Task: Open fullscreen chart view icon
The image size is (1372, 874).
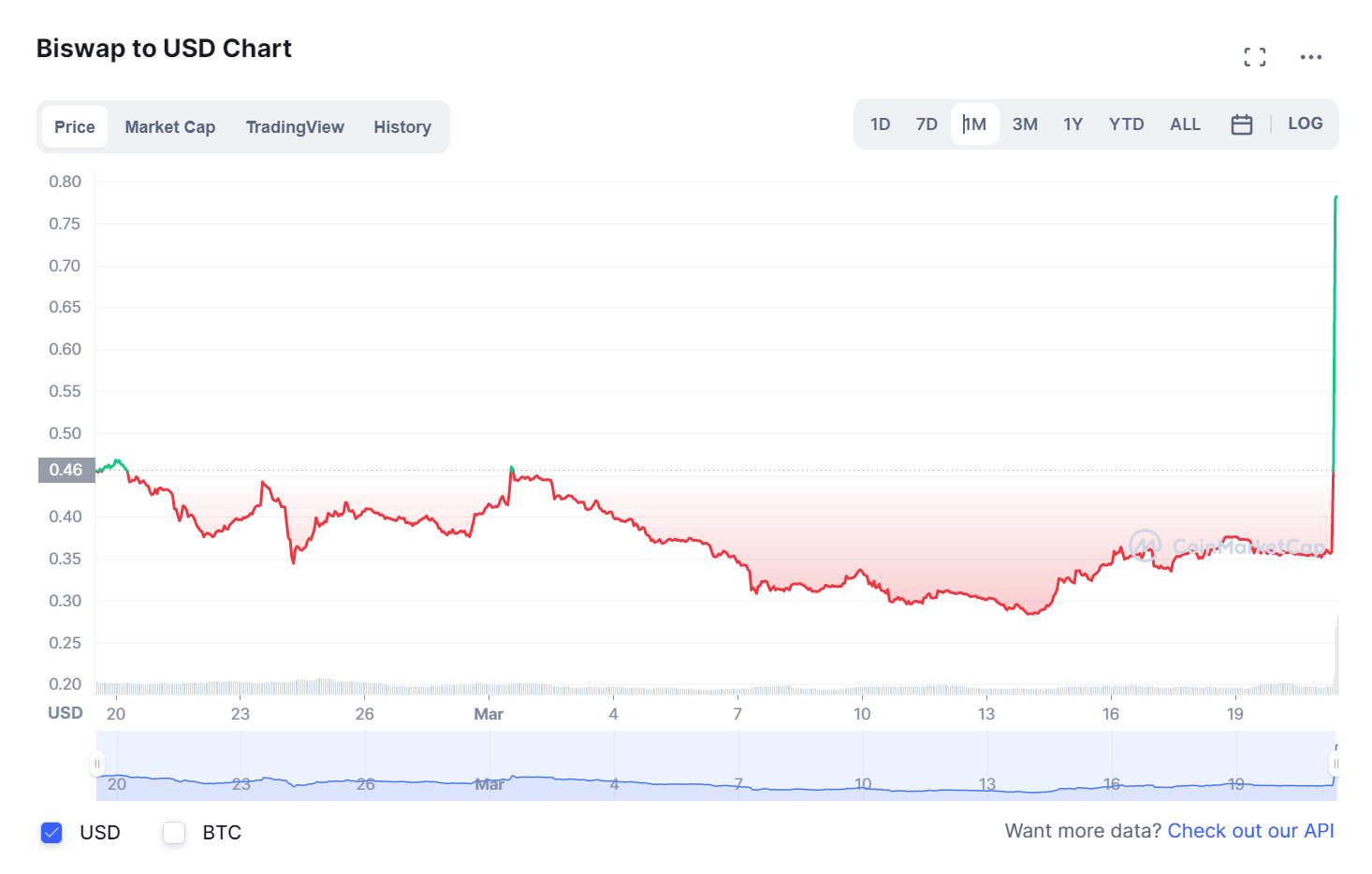Action: pyautogui.click(x=1255, y=57)
